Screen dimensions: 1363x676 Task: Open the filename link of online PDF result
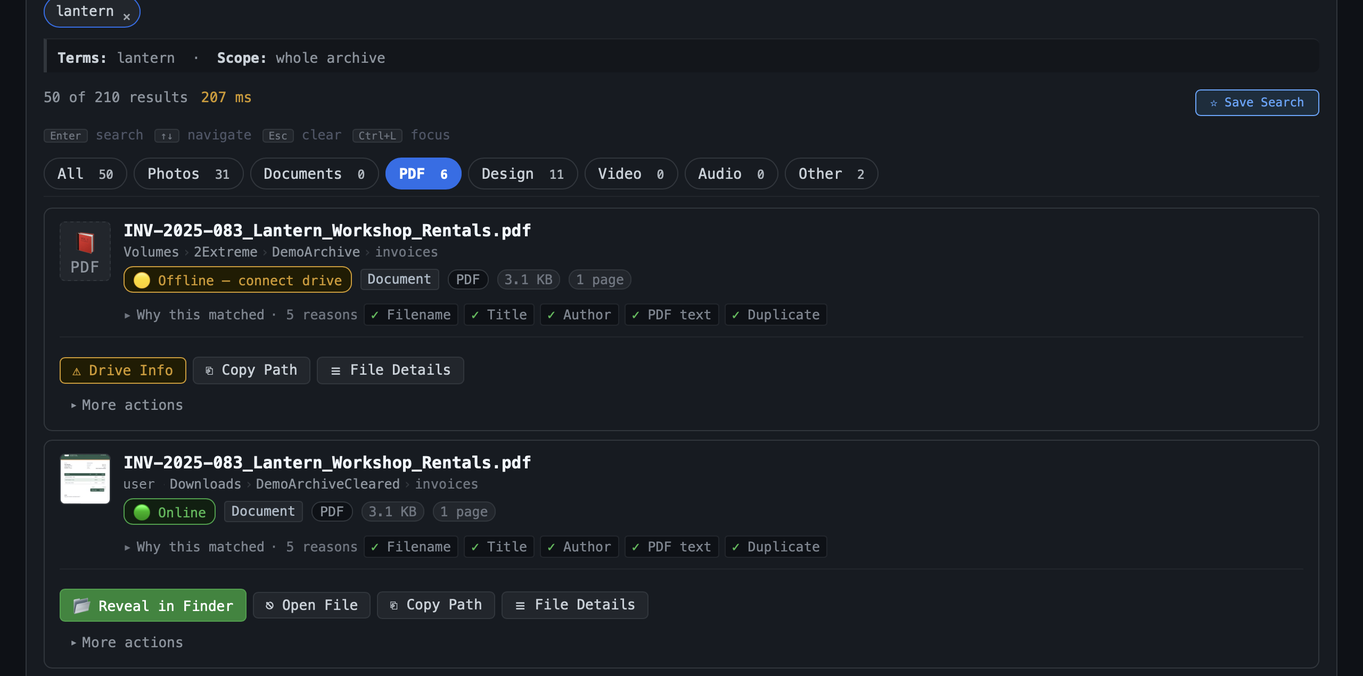[327, 462]
